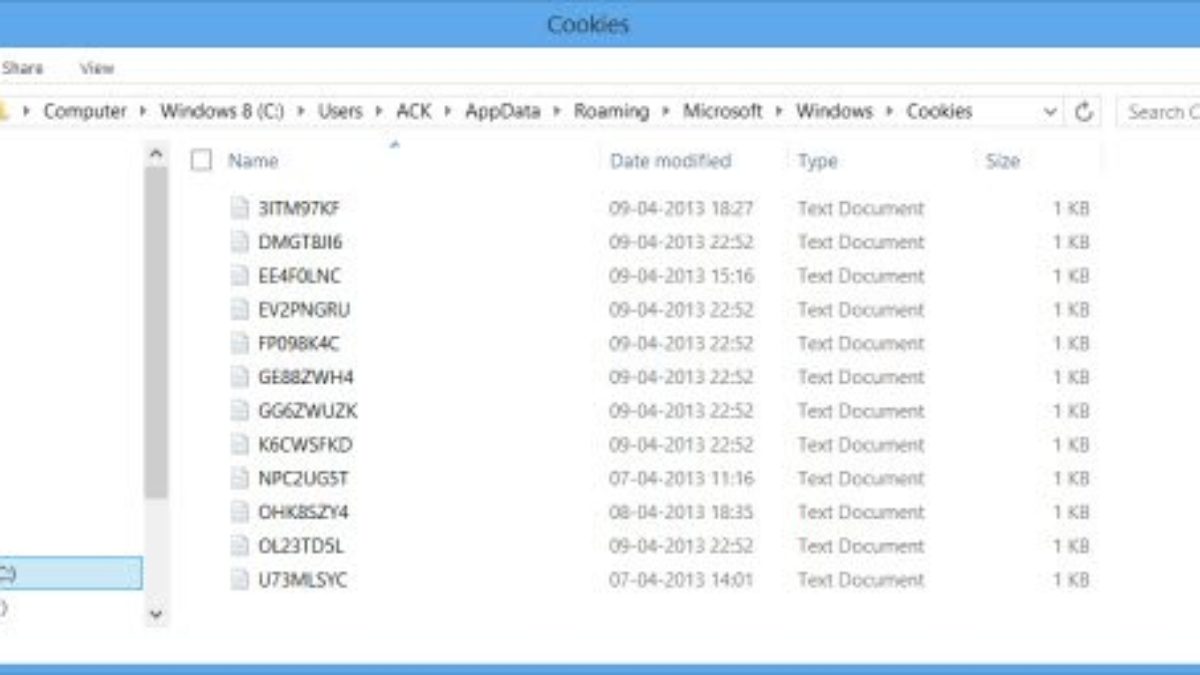Screen dimensions: 1200x675
Task: Select the highlighted item in navigation pane
Action: [70, 573]
